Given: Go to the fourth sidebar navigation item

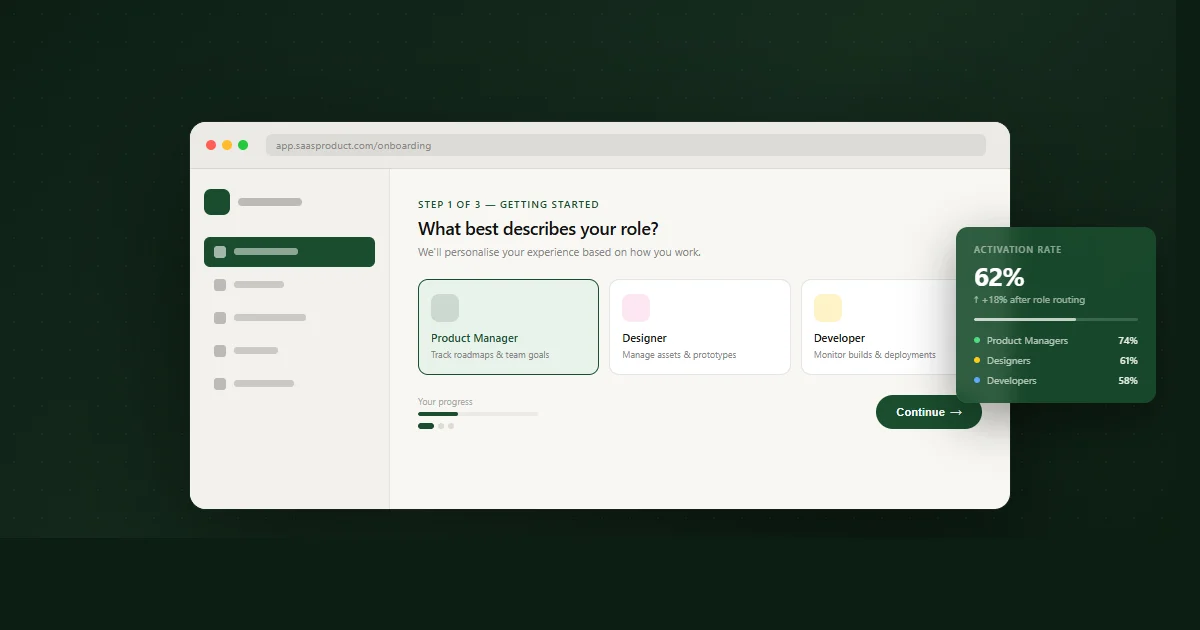Looking at the screenshot, I should (x=255, y=351).
